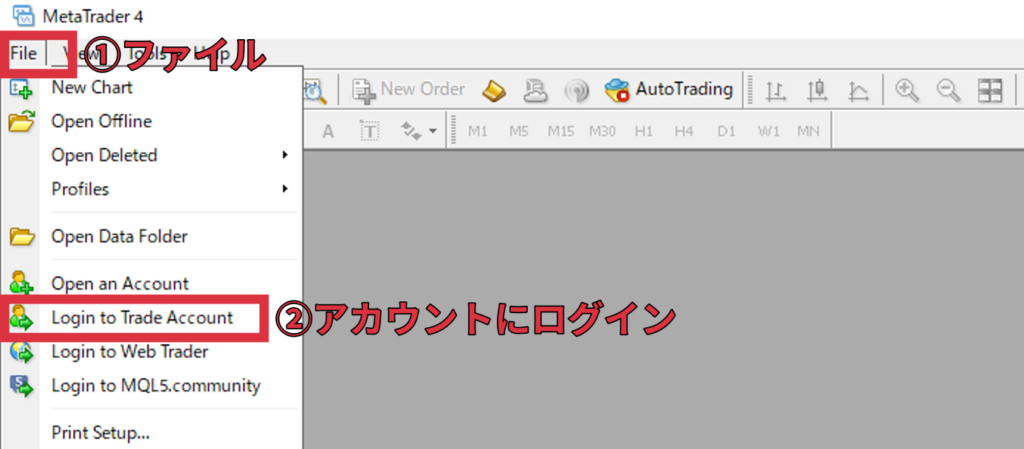Select the M1 timeframe

pyautogui.click(x=478, y=131)
